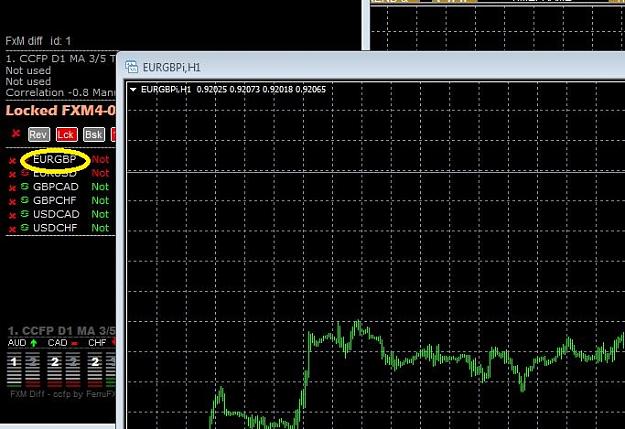Click the red X beside GBPCHF row
The height and width of the screenshot is (429, 625).
tap(12, 202)
